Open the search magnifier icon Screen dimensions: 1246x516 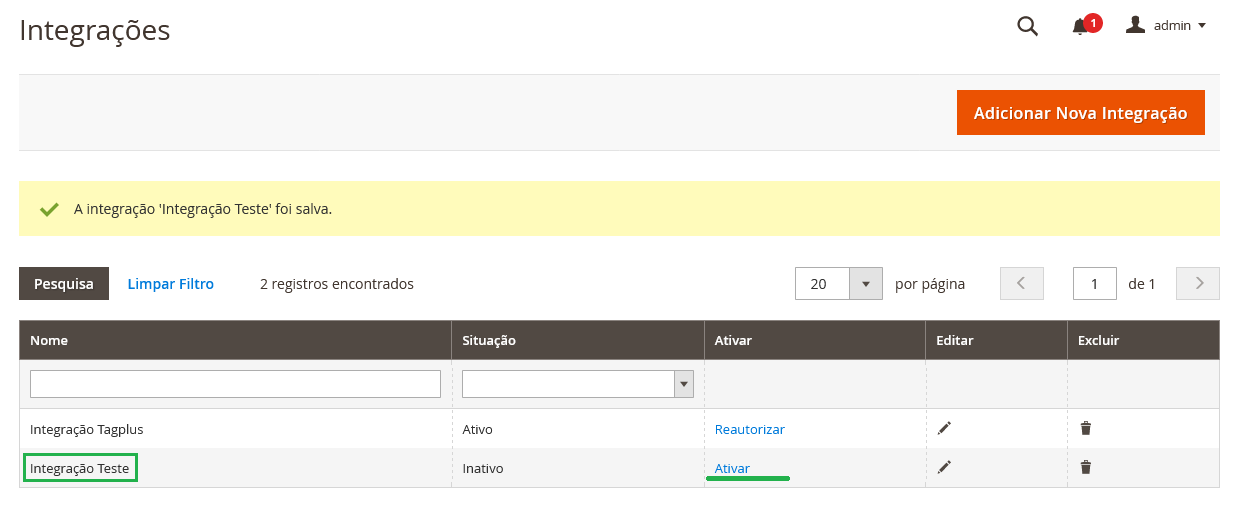[1027, 26]
